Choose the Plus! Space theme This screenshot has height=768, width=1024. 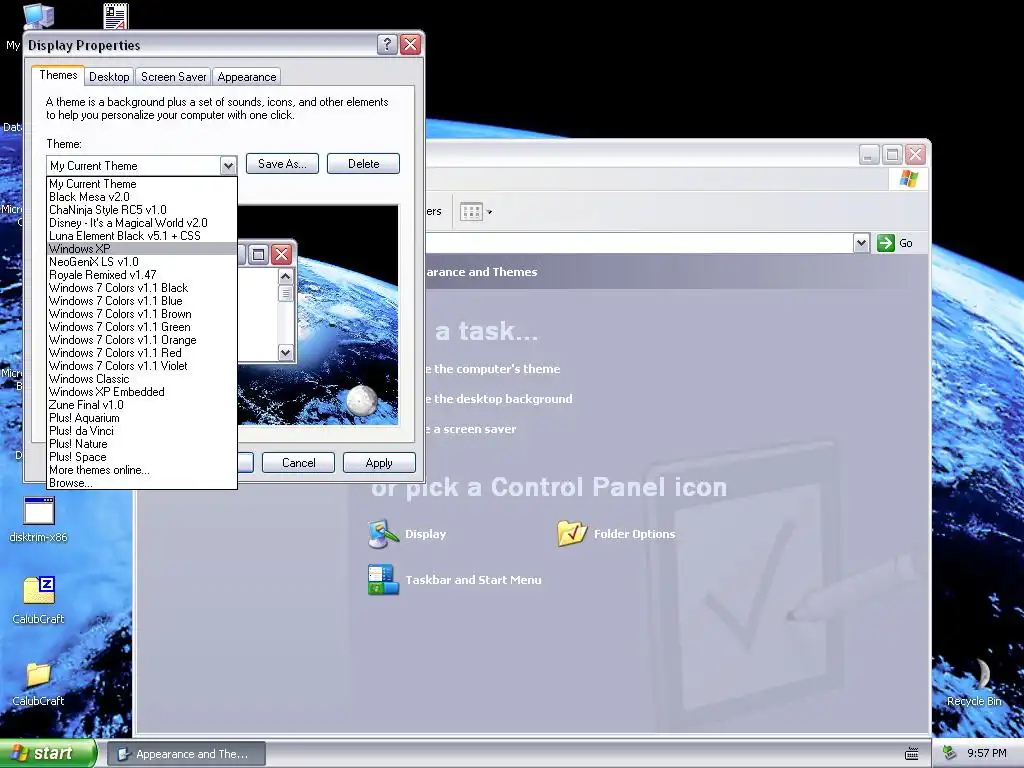pos(142,457)
